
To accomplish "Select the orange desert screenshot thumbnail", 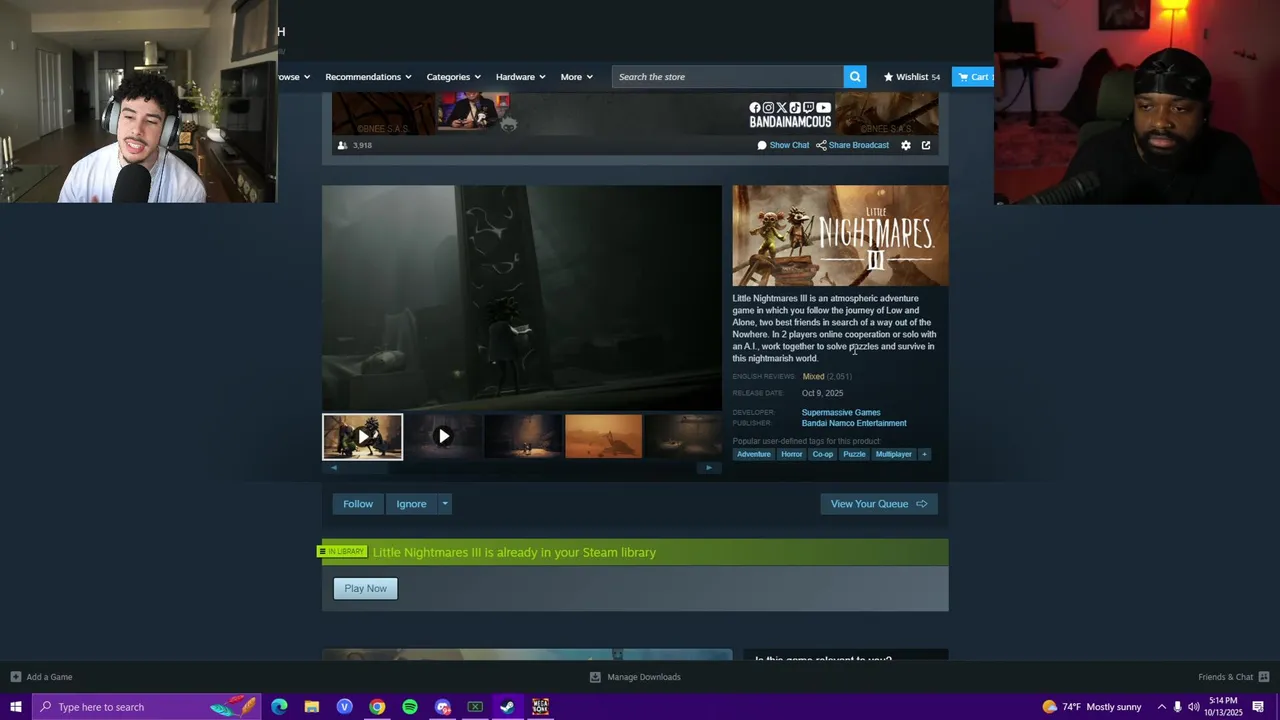I will pos(604,437).
